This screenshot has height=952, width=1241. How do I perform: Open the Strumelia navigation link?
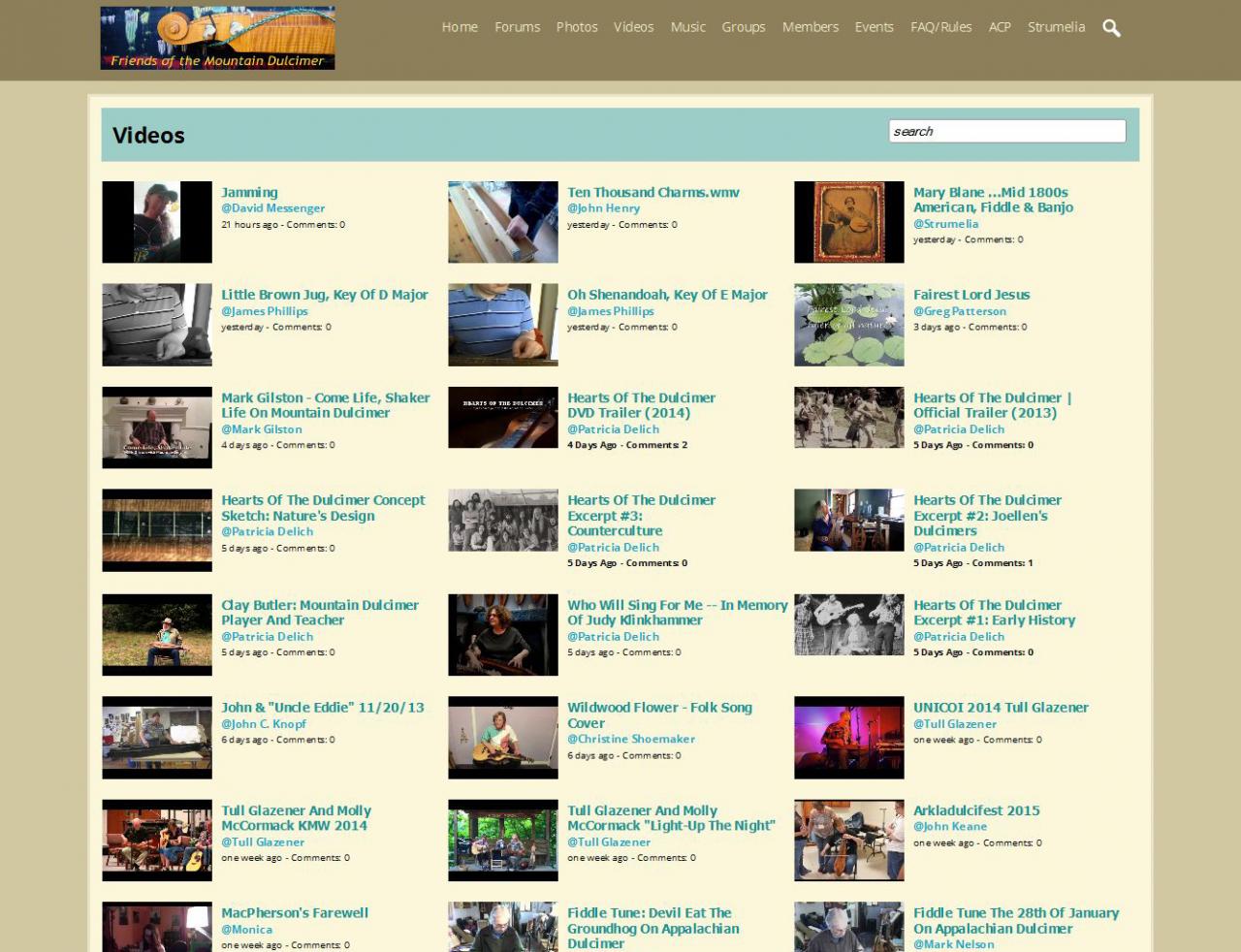(1056, 27)
